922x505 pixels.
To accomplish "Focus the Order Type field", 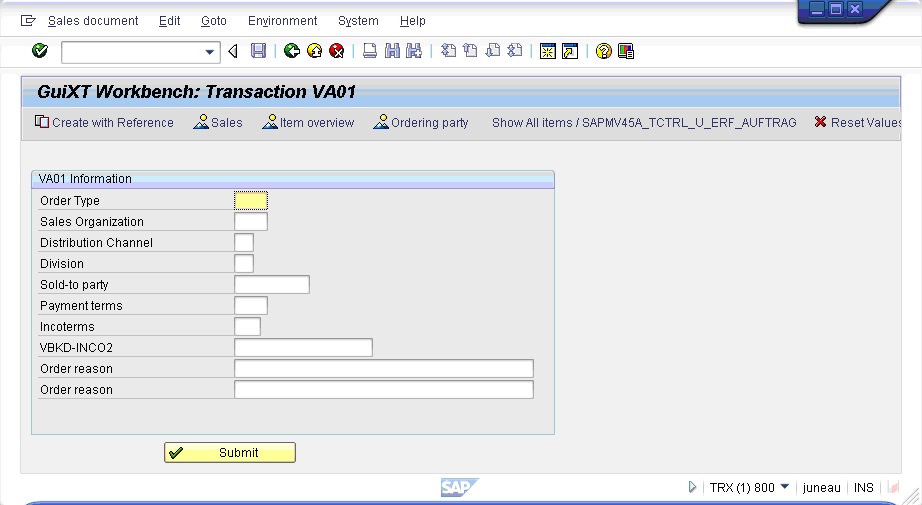I will point(251,200).
